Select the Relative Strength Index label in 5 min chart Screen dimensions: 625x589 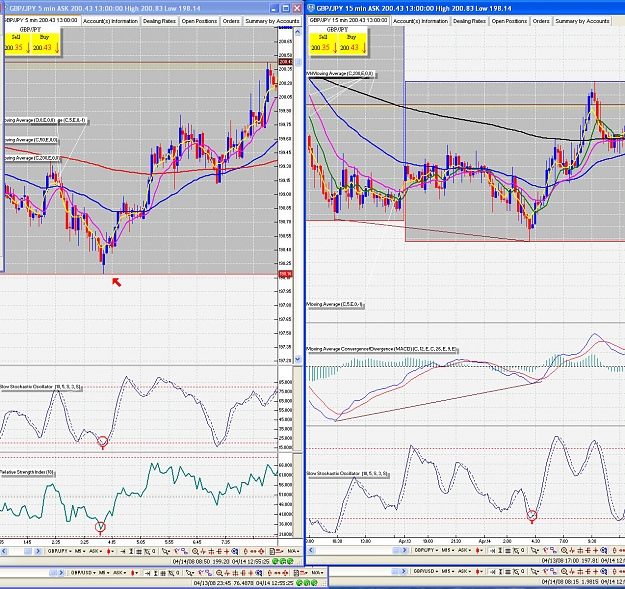point(27,472)
